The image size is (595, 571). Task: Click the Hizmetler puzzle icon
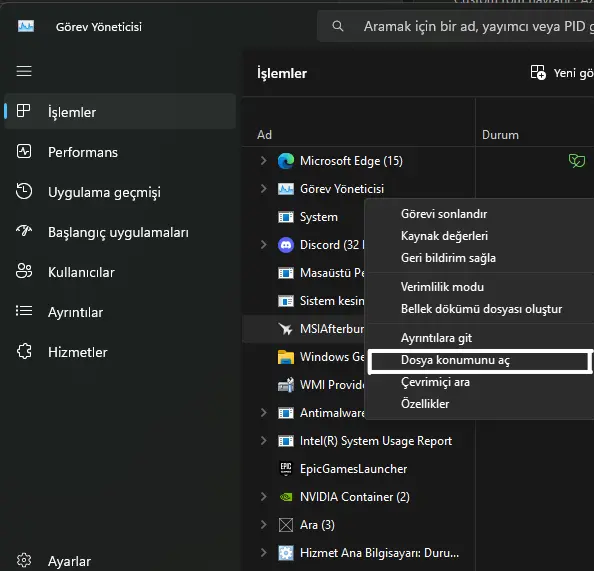click(24, 351)
